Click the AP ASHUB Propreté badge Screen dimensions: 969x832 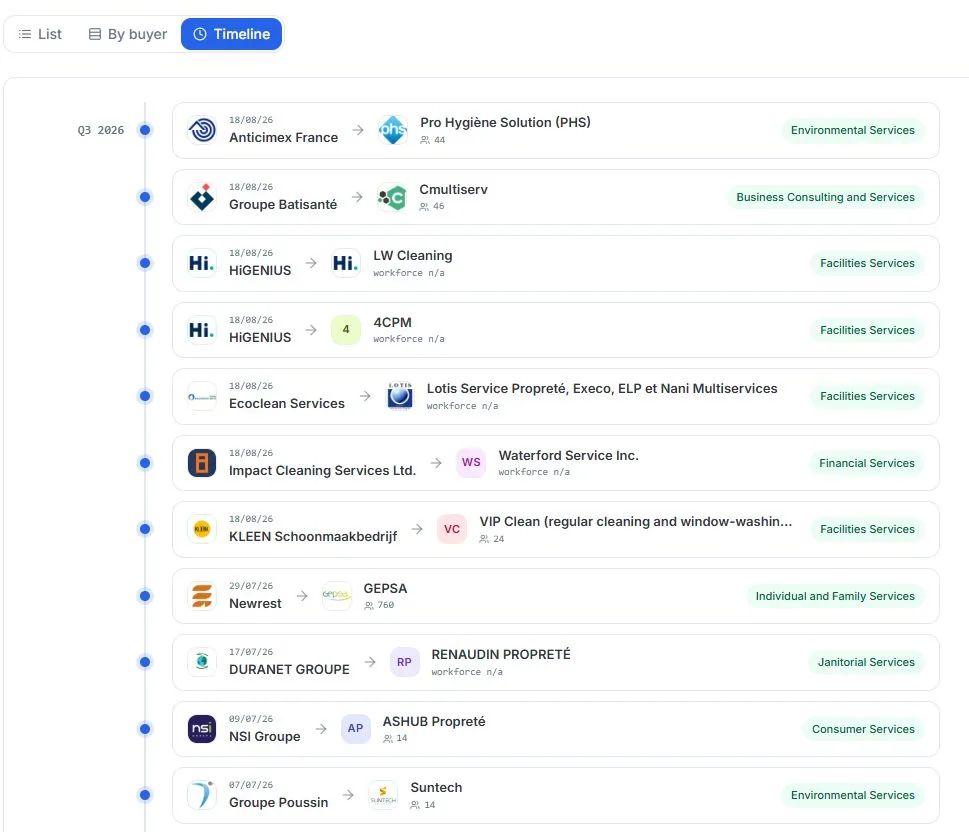pos(355,729)
